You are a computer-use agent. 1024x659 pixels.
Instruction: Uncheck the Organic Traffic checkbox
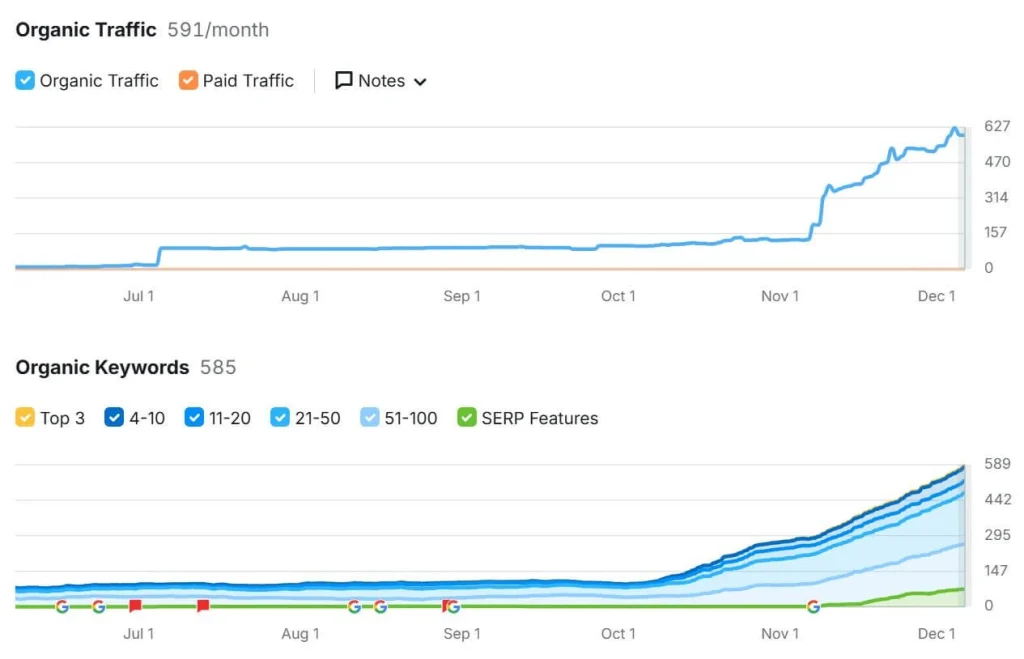point(25,81)
